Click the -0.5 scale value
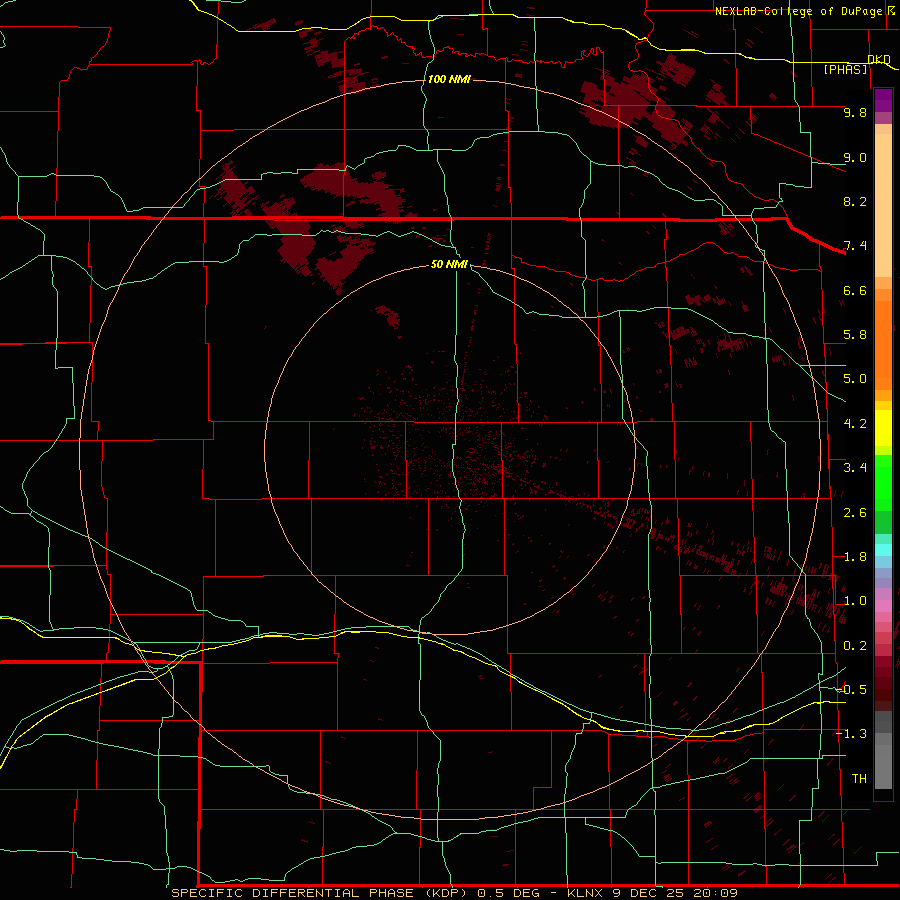 point(851,690)
